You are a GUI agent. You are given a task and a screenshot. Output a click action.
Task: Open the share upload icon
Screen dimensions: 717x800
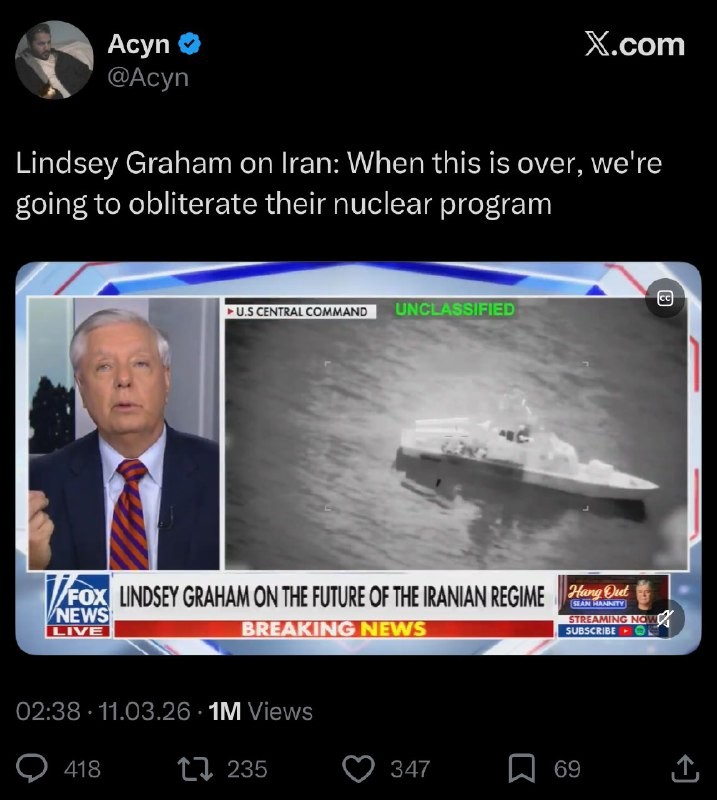685,768
